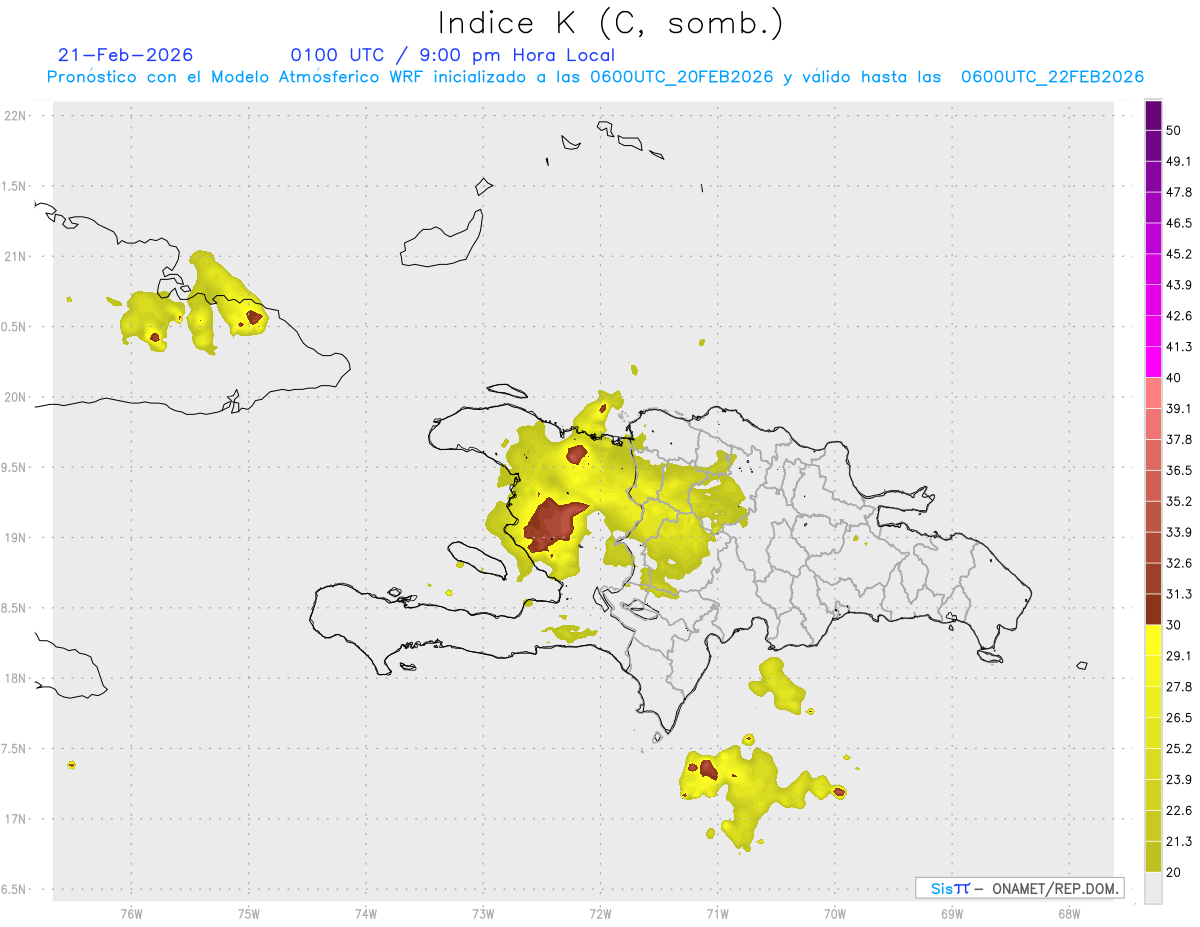Click the "70W" longitude label
Image resolution: width=1200 pixels, height=927 pixels.
click(x=835, y=914)
